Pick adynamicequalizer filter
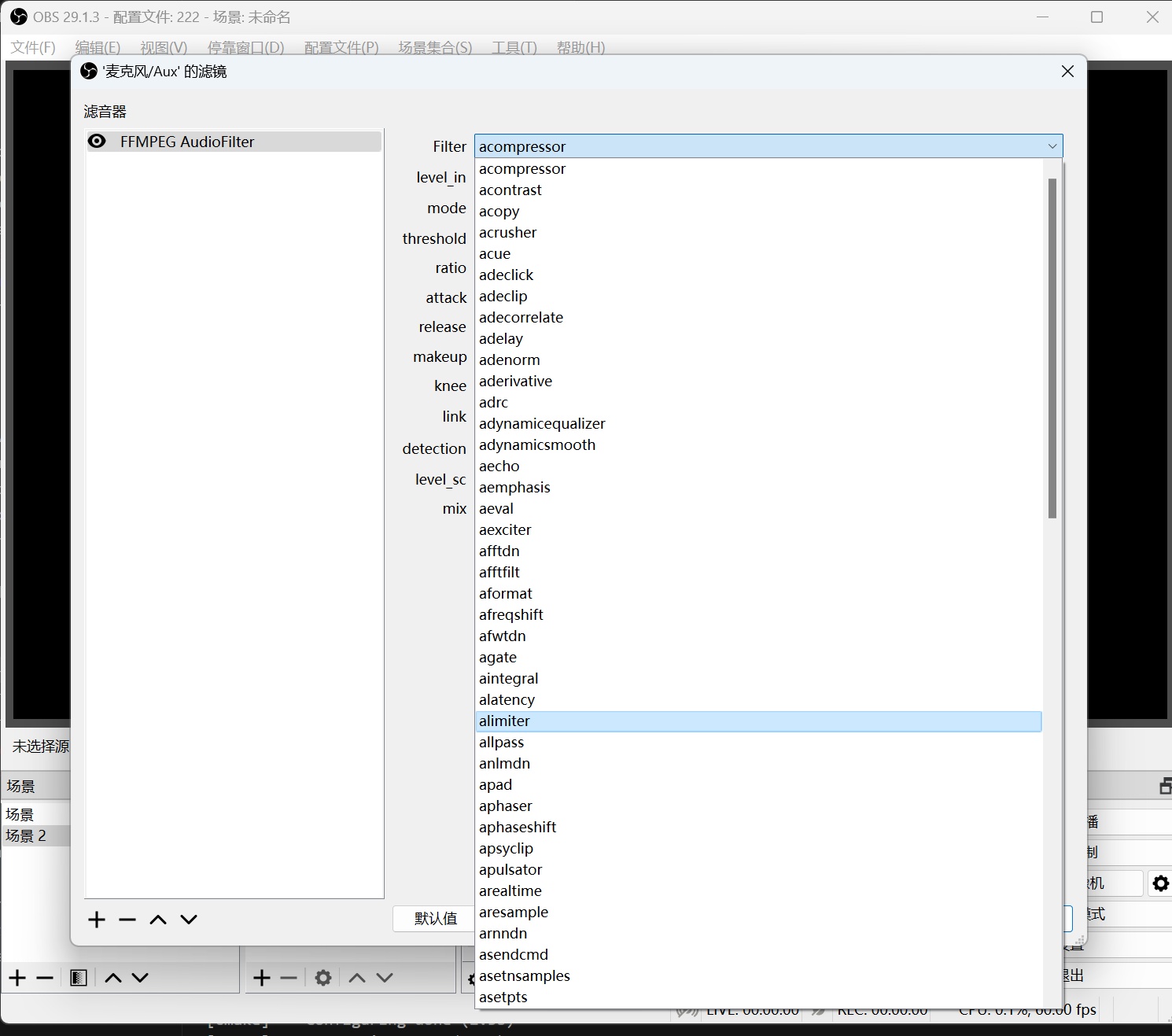This screenshot has height=1036, width=1172. 758,424
